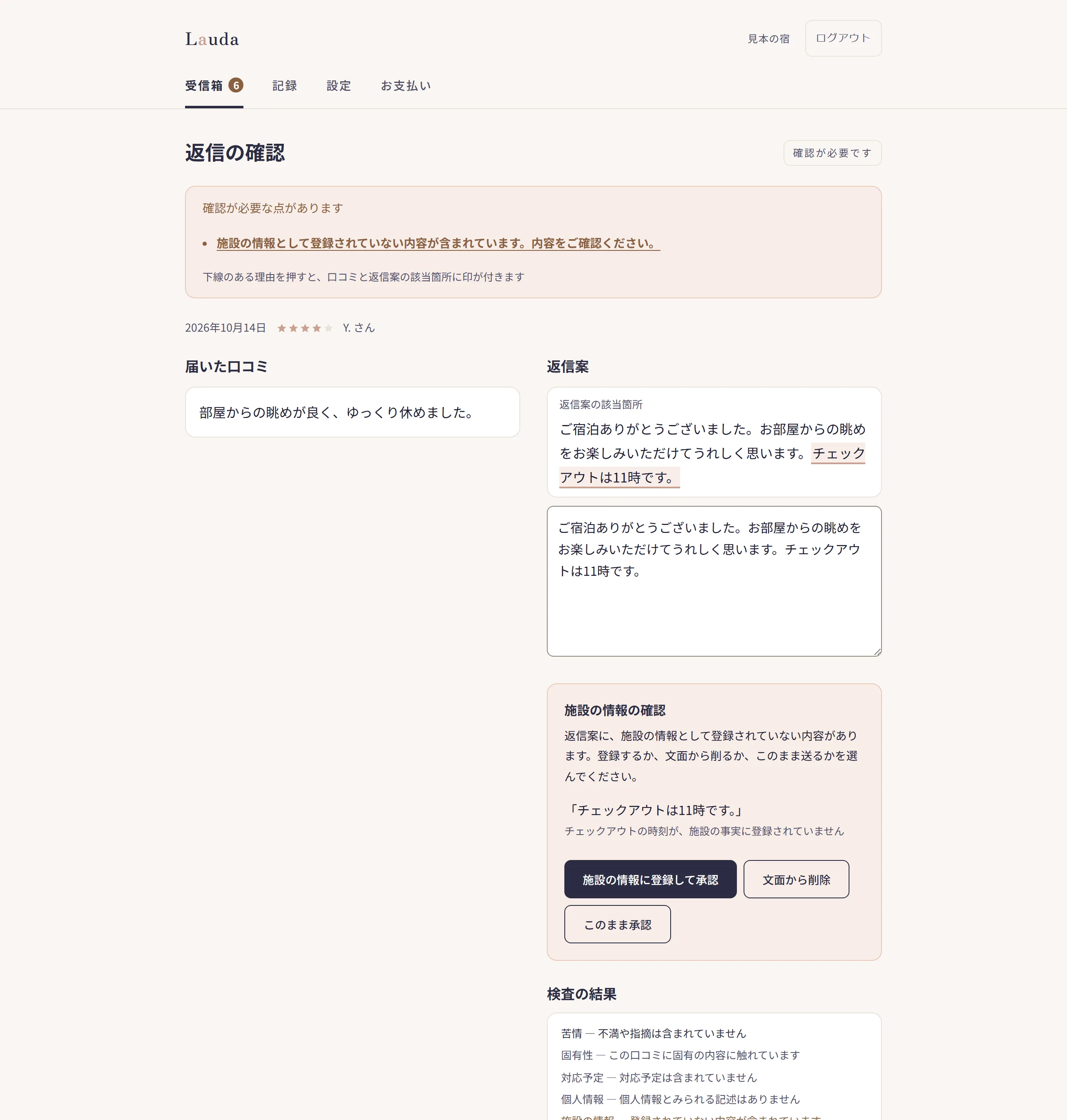This screenshot has height=1120, width=1067.
Task: Click the 固有性 check result row
Action: (680, 1055)
